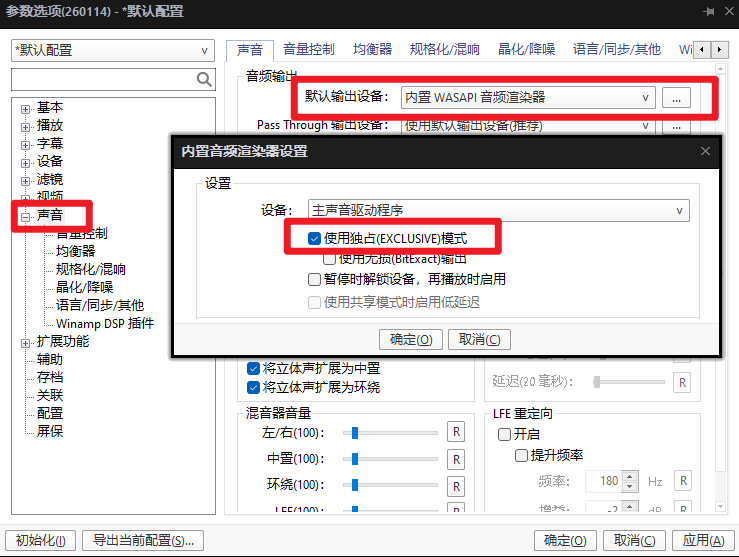Increase LFE 频率 value with up stepper
Viewport: 739px width, 557px height.
coord(630,476)
